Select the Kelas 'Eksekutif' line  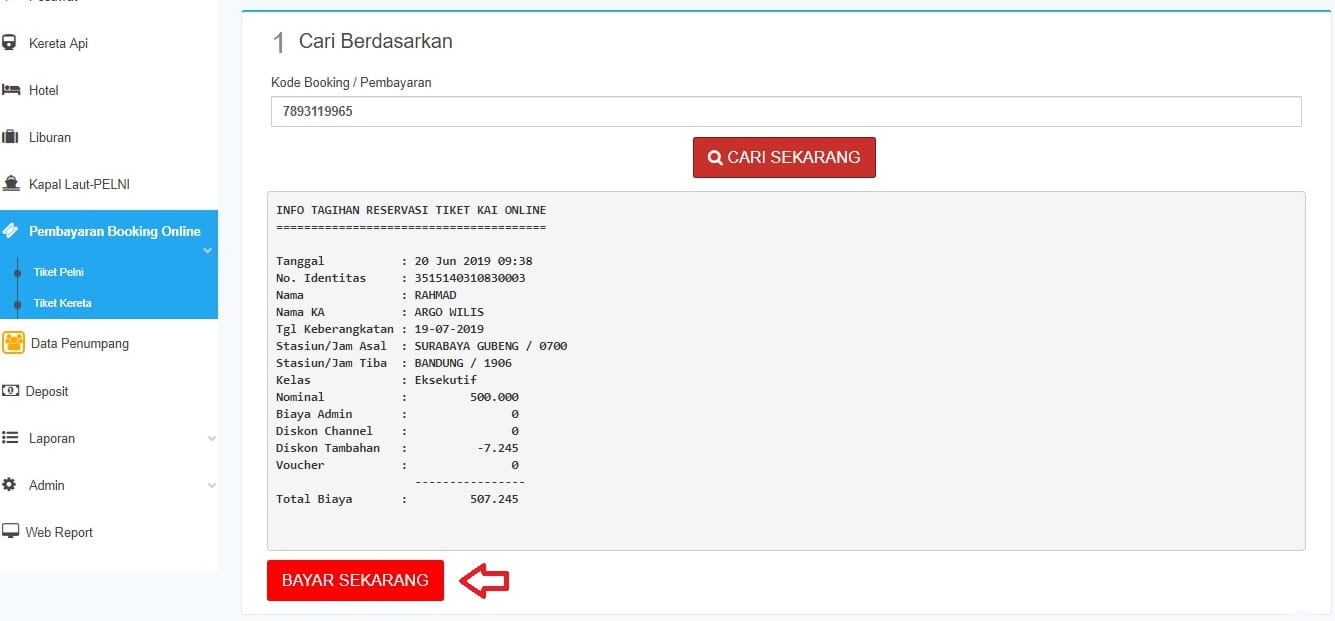coord(377,380)
